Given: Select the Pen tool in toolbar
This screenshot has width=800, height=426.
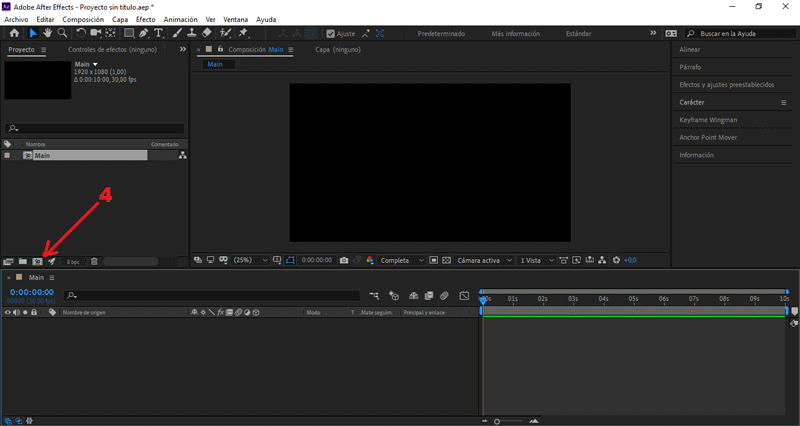Looking at the screenshot, I should [x=144, y=33].
